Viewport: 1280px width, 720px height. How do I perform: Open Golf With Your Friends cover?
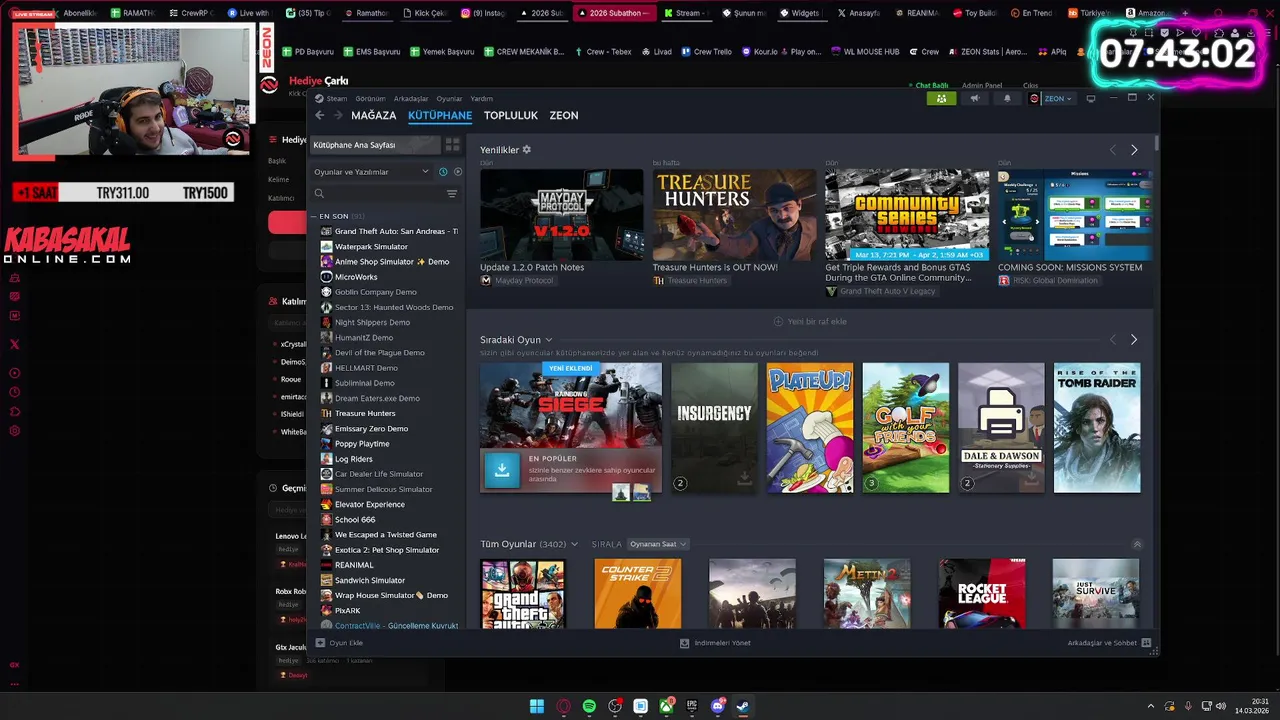[906, 427]
